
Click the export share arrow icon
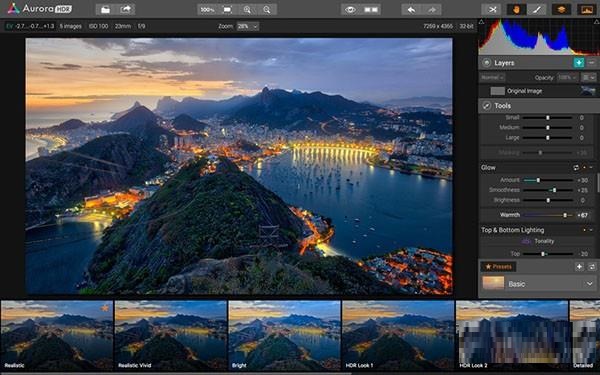tap(126, 10)
